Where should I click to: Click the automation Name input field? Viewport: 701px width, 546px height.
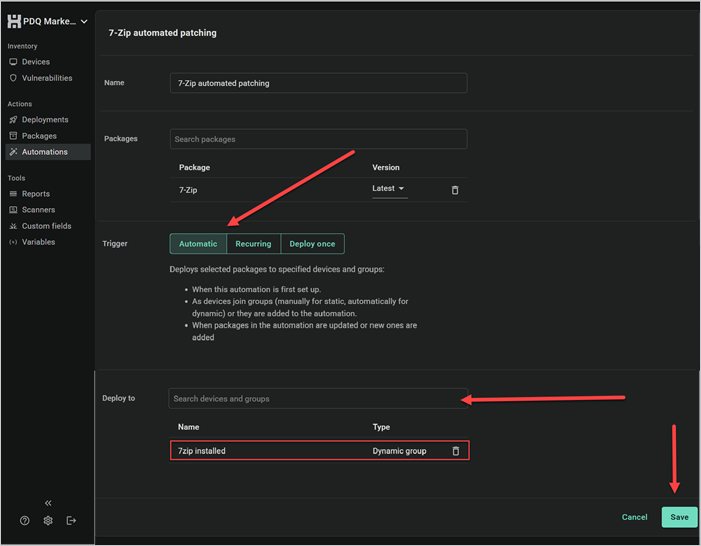(x=318, y=83)
